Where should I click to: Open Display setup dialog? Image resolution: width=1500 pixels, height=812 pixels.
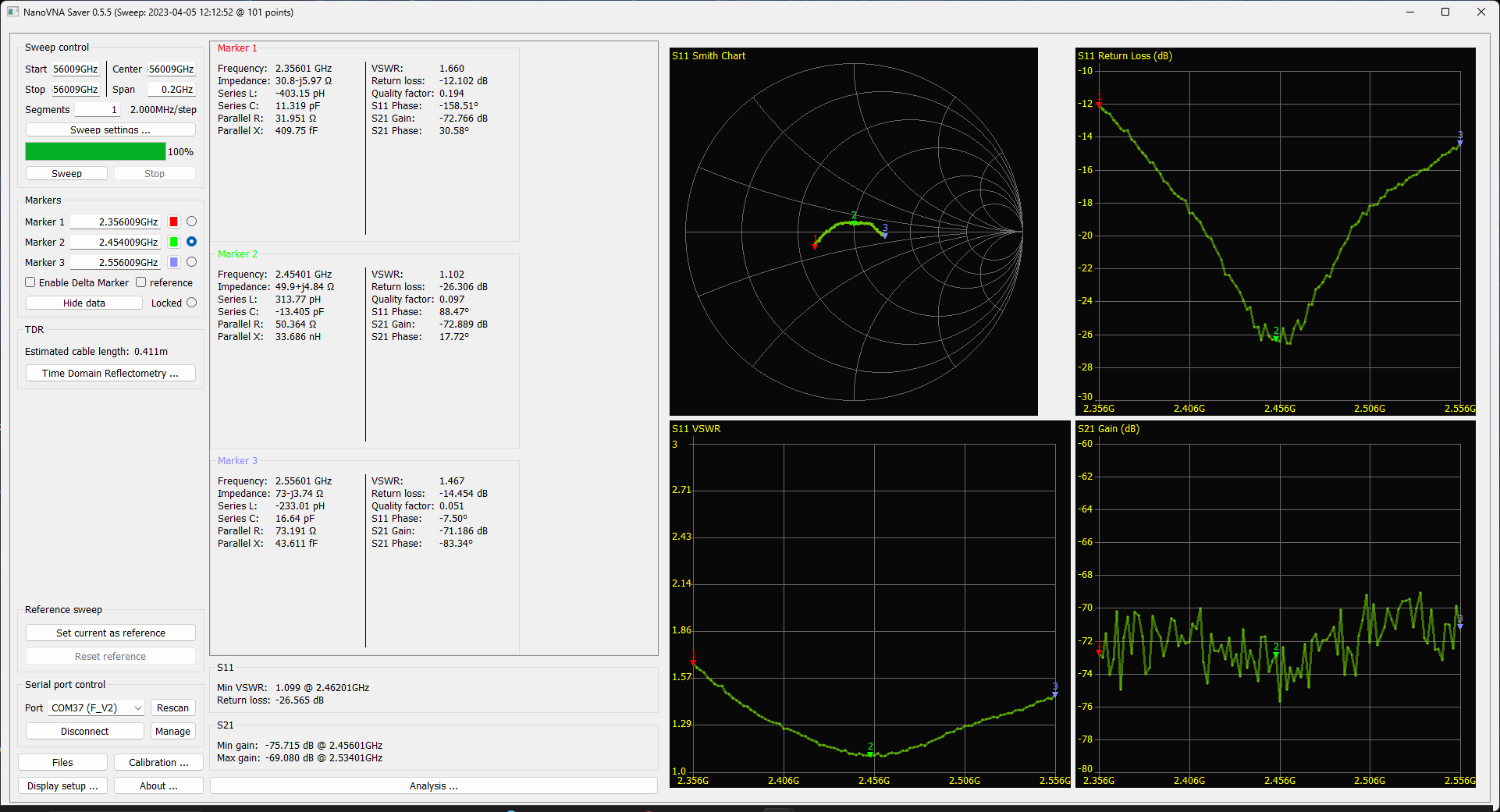pyautogui.click(x=62, y=785)
